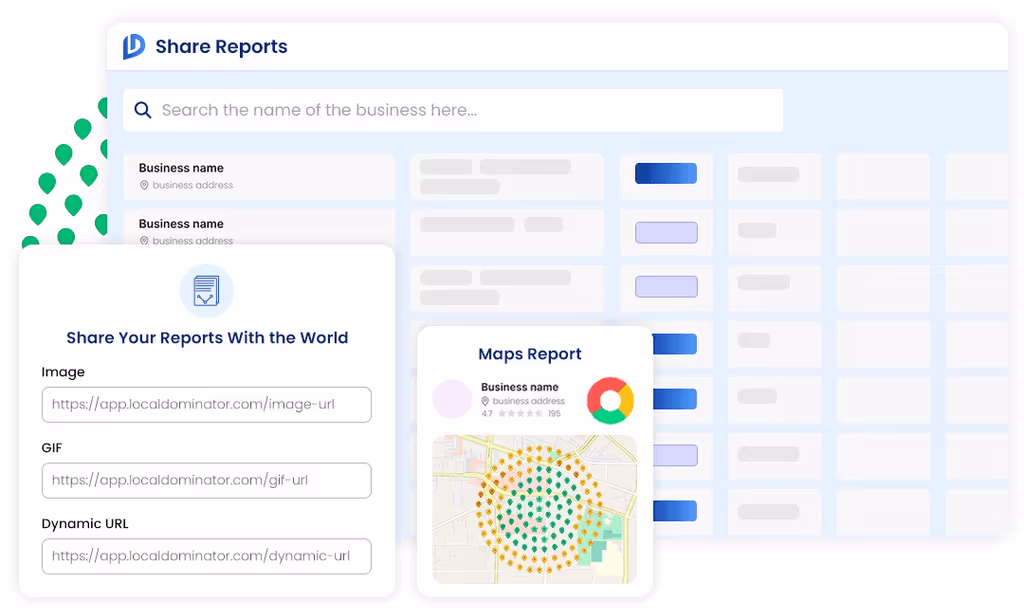Select the Dynamic URL field
Screen dimensions: 1024x616
(x=206, y=557)
